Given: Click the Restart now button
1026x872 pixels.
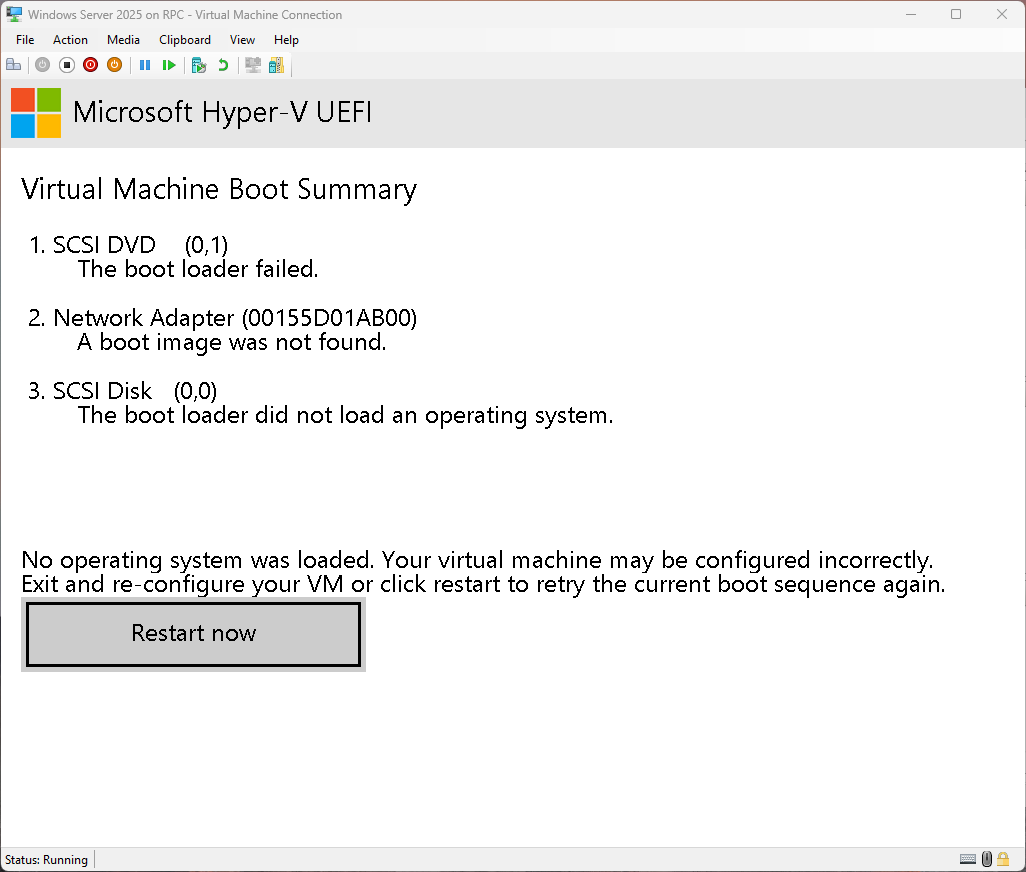Looking at the screenshot, I should tap(193, 633).
